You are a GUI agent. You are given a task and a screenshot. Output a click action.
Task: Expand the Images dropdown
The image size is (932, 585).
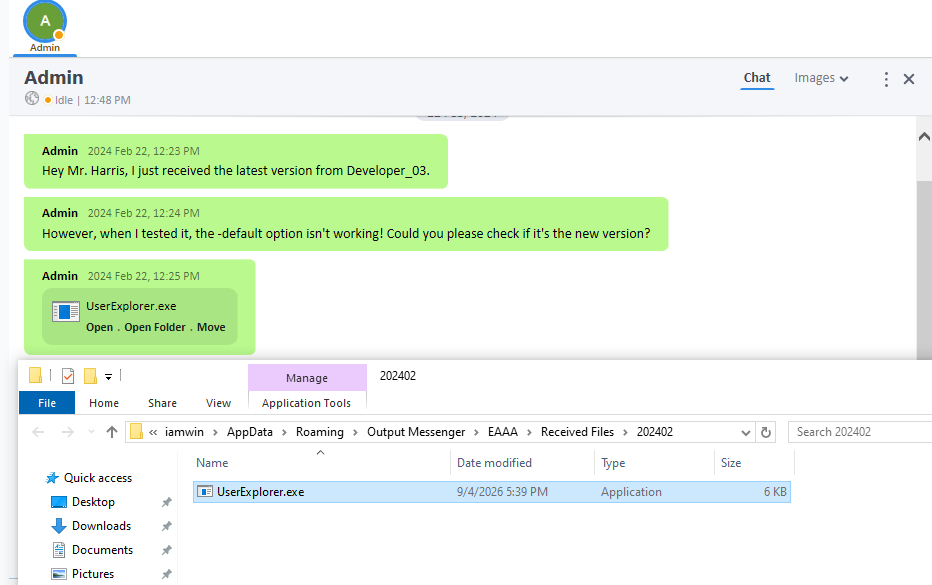pyautogui.click(x=821, y=78)
